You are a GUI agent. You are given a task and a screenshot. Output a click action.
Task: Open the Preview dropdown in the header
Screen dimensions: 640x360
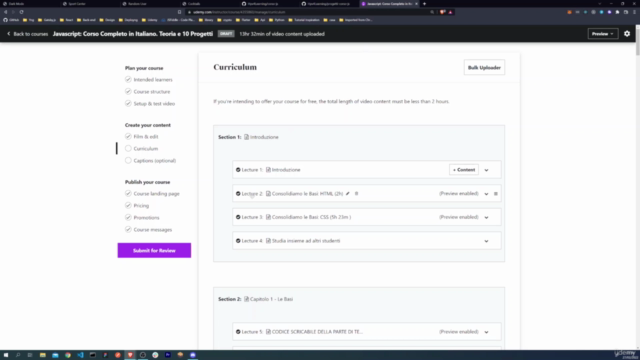pyautogui.click(x=603, y=34)
